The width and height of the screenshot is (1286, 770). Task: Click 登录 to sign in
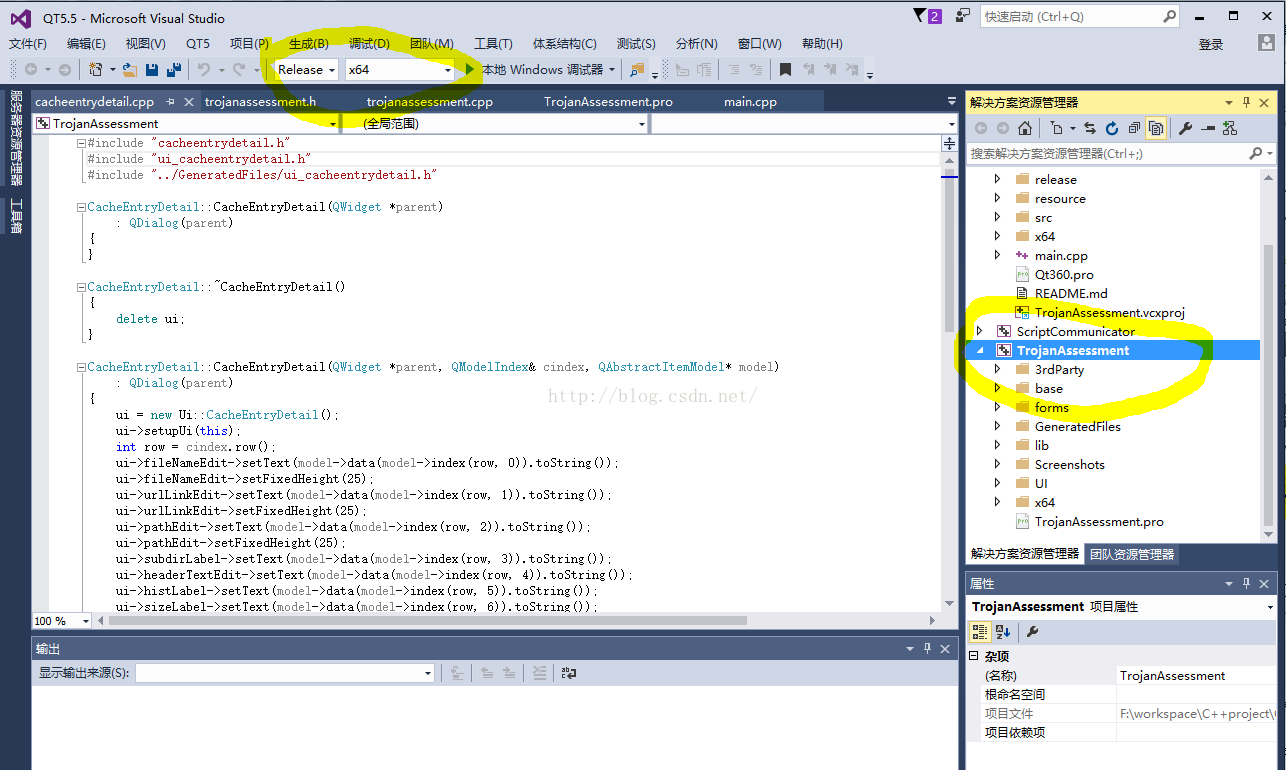[x=1211, y=44]
